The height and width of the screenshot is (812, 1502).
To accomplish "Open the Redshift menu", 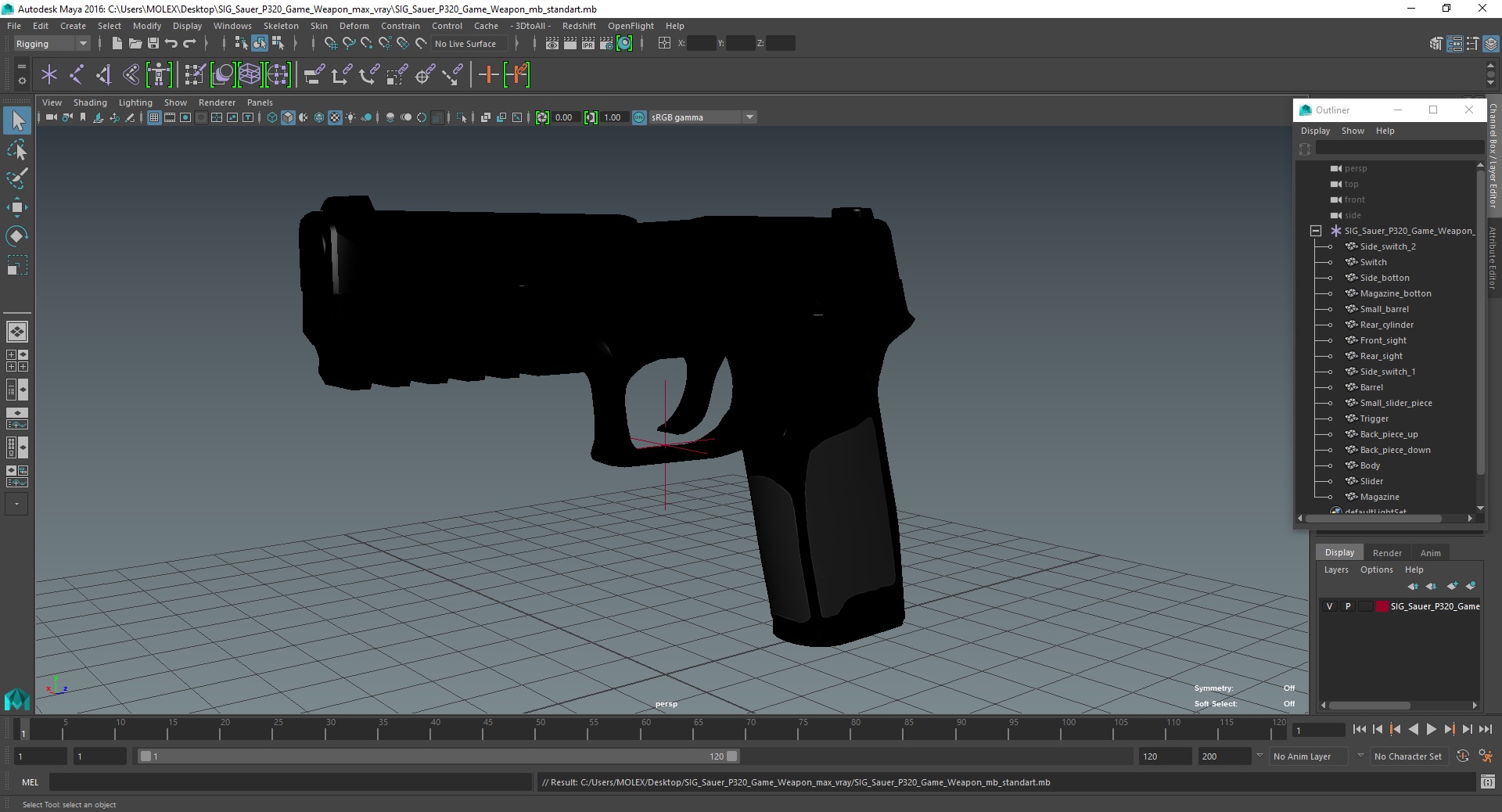I will pyautogui.click(x=579, y=26).
